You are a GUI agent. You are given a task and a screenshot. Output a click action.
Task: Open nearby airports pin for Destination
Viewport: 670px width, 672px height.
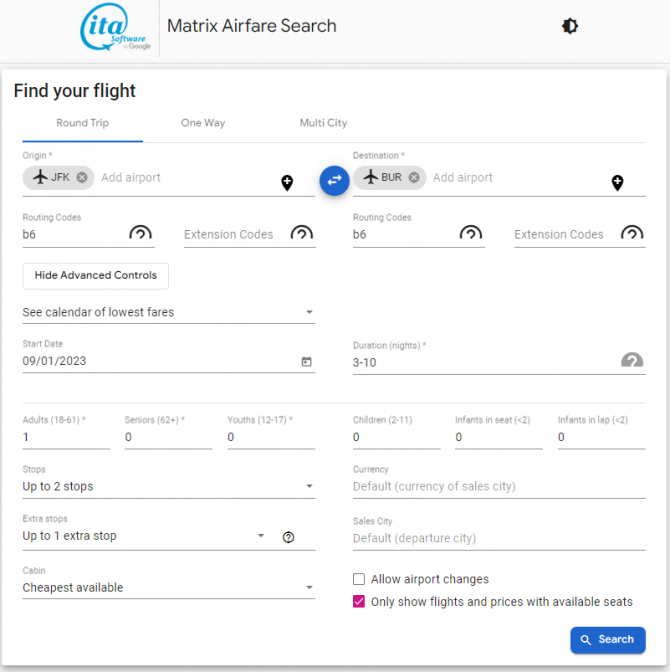[x=617, y=182]
